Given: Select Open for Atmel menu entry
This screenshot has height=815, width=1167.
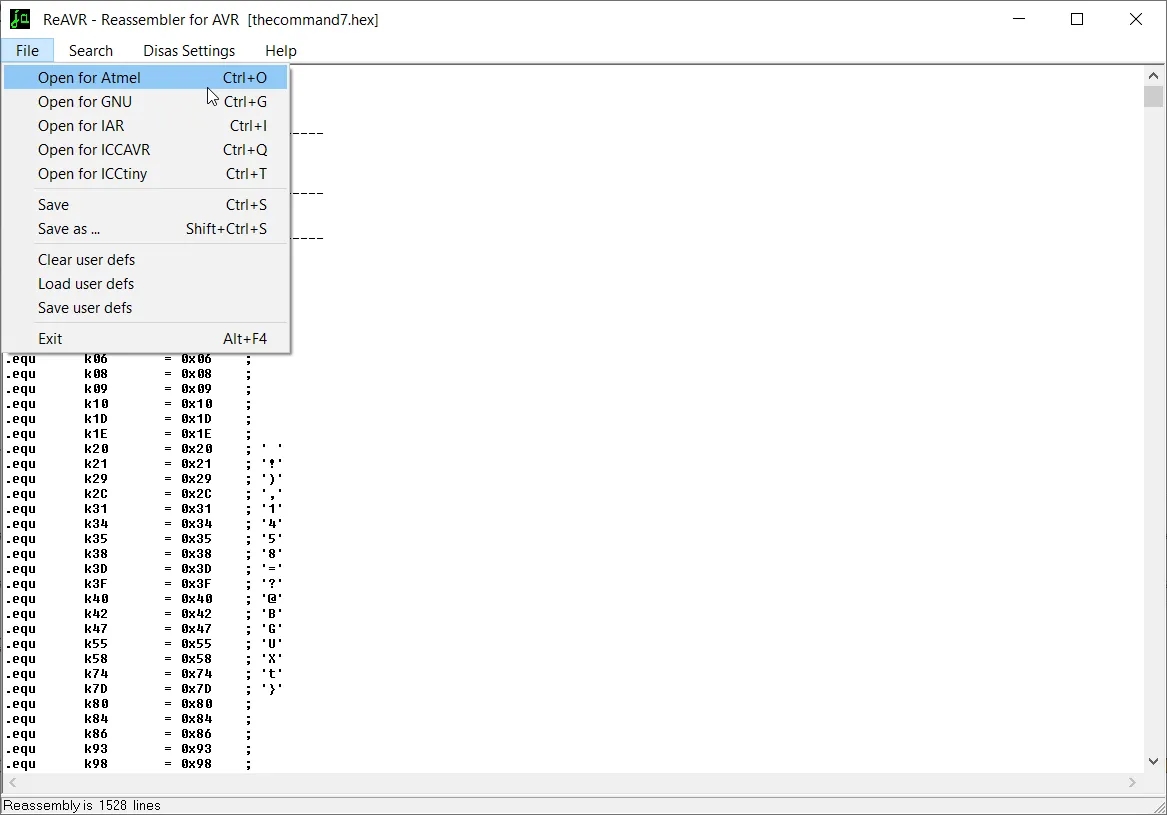Looking at the screenshot, I should click(x=89, y=78).
